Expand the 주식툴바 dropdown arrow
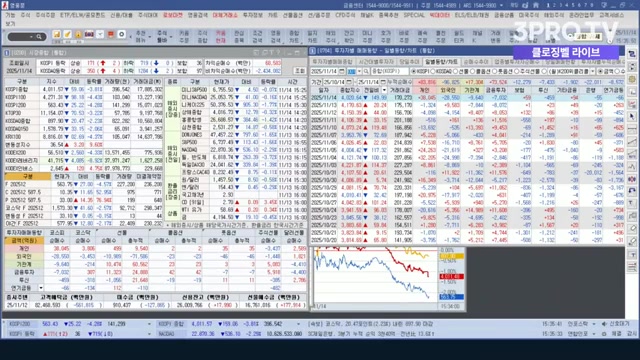The height and width of the screenshot is (360, 640). point(171,37)
